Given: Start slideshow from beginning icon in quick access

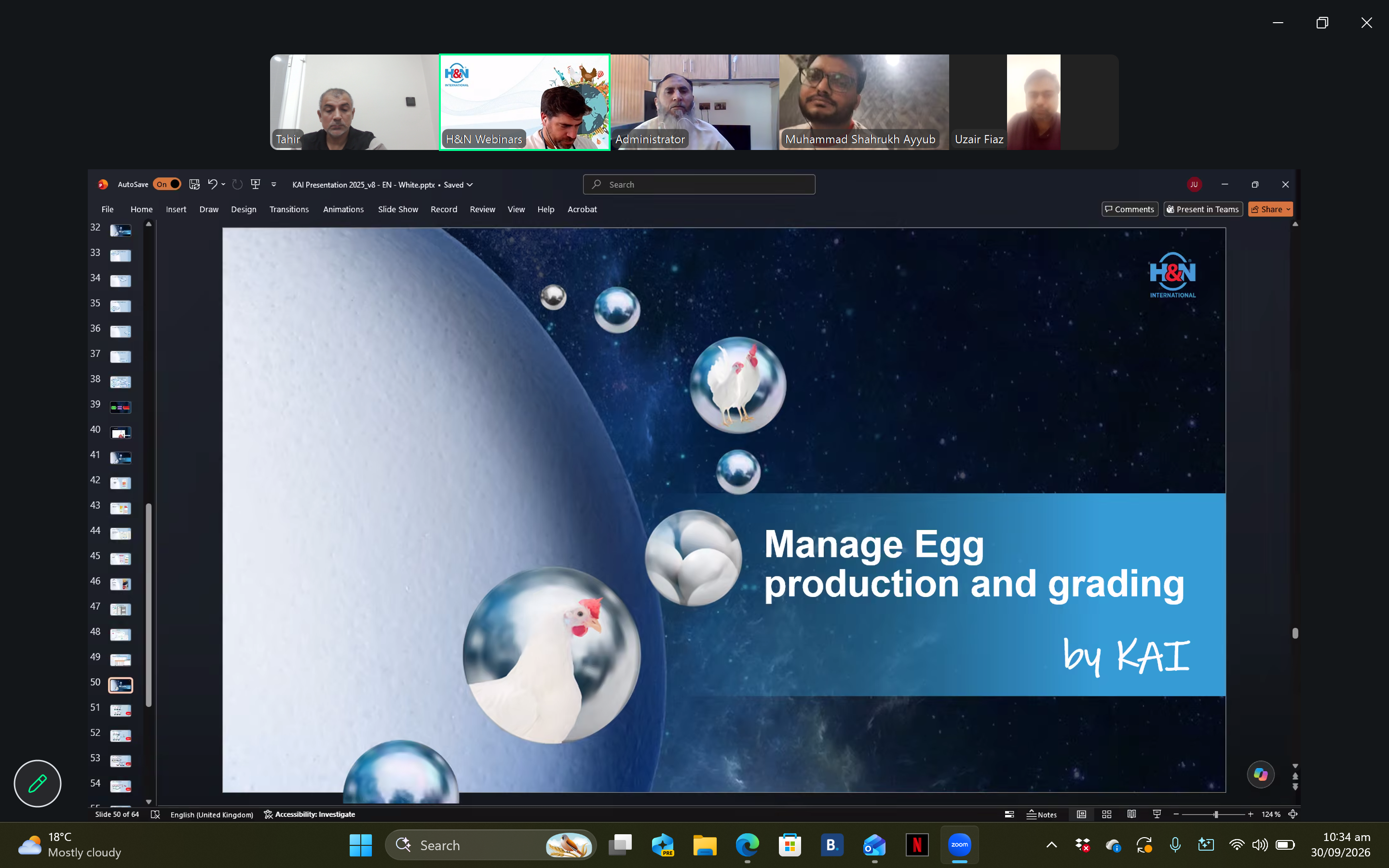Looking at the screenshot, I should (x=256, y=184).
